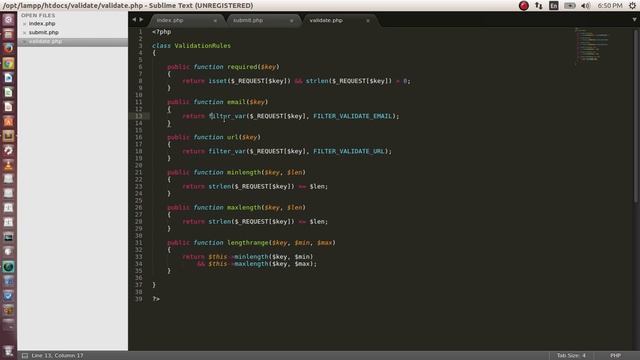Launch Firefox from the launcher
This screenshot has width=640, height=360.
tap(8, 48)
